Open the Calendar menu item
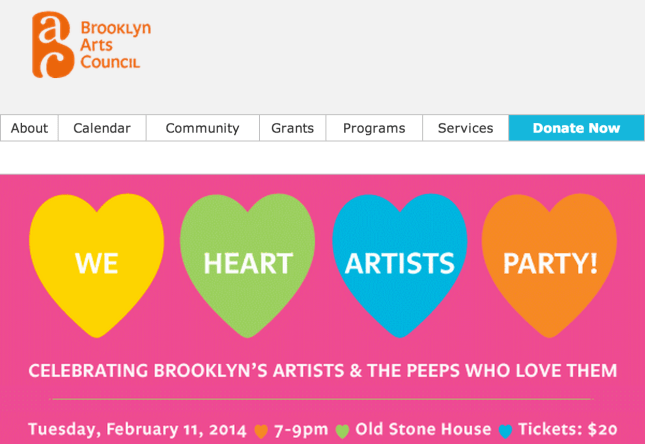The height and width of the screenshot is (444, 645). pyautogui.click(x=102, y=128)
